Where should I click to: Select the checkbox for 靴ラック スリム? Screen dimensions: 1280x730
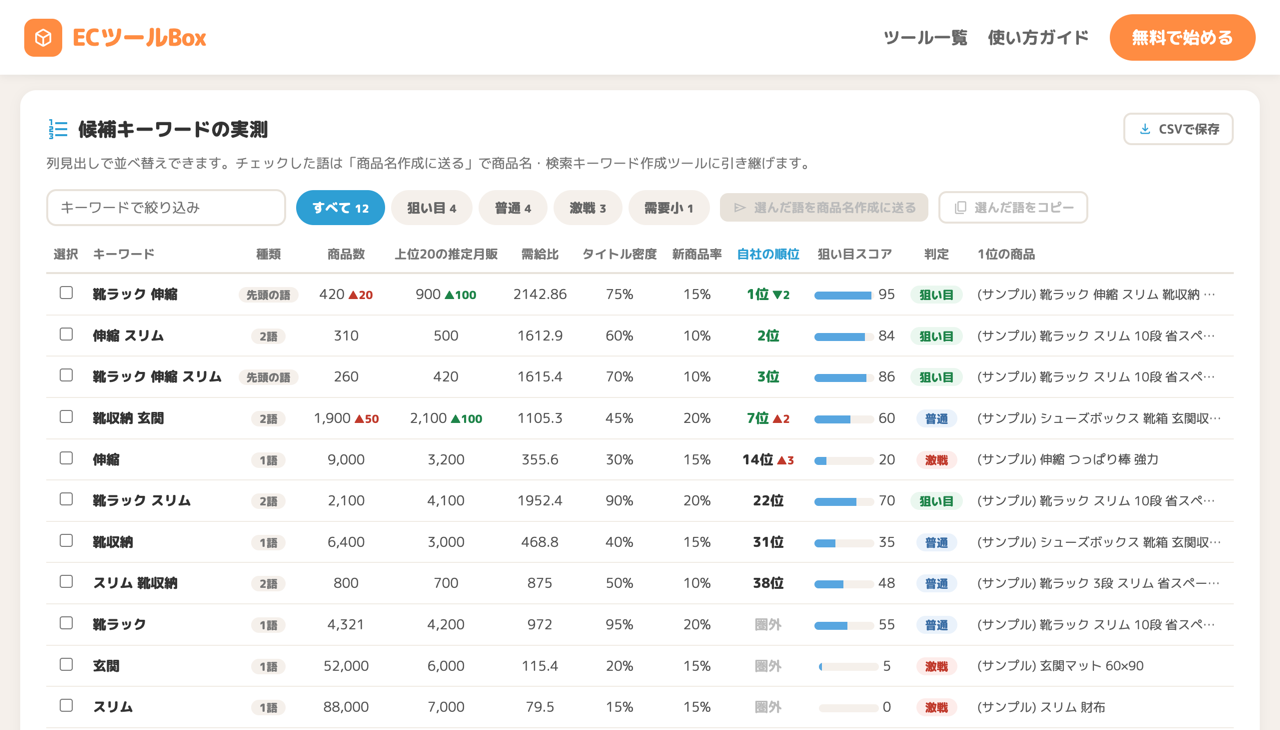tap(66, 499)
